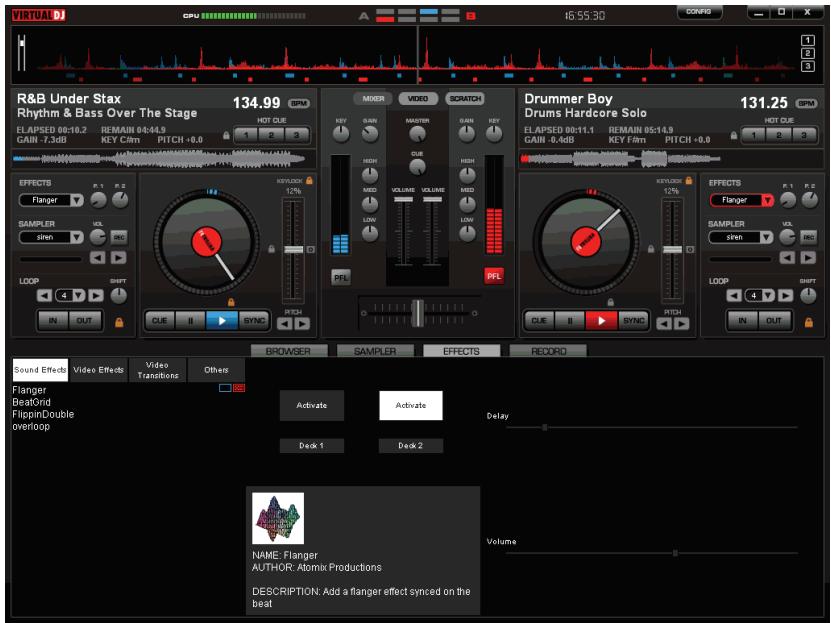Switch center panel to VIDEO
This screenshot has width=831, height=623.
[x=418, y=99]
